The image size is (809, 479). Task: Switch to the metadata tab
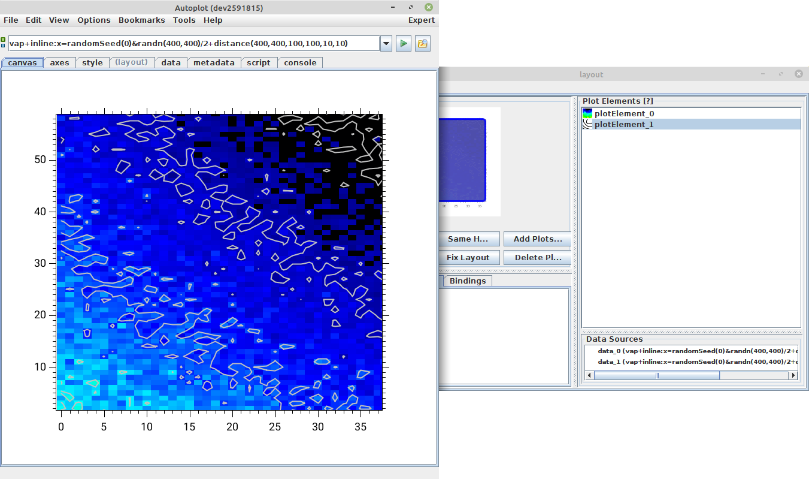pos(214,62)
